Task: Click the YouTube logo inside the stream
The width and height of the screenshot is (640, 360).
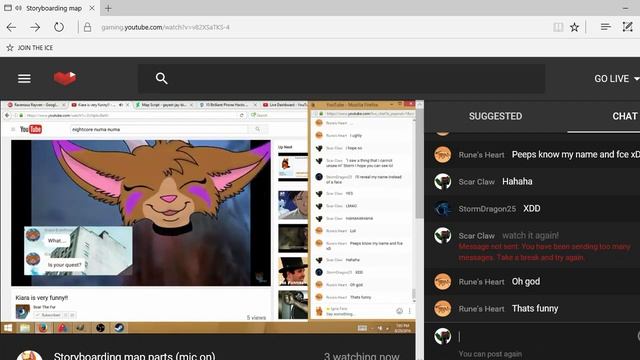Action: tap(31, 129)
